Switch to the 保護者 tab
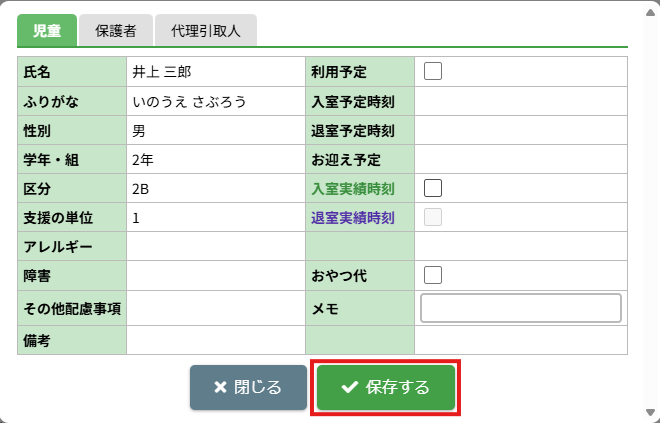The width and height of the screenshot is (660, 423). [116, 31]
